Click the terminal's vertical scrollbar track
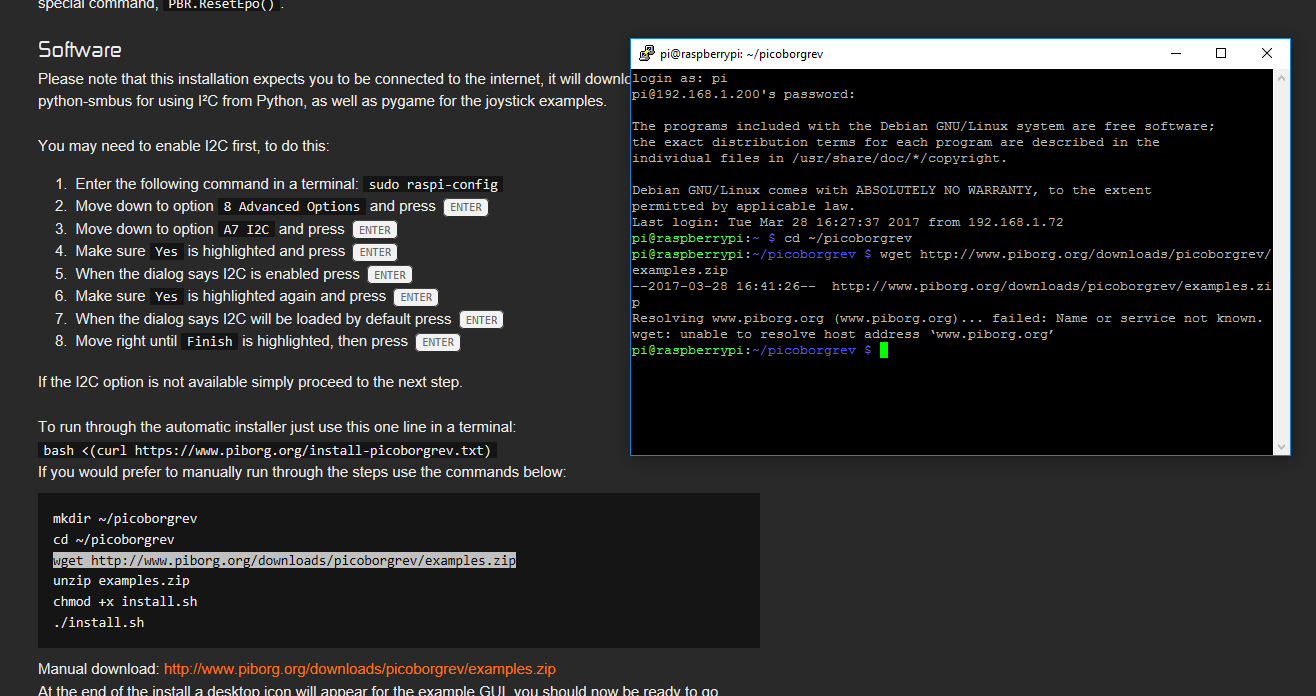This screenshot has height=696, width=1316. (1281, 260)
